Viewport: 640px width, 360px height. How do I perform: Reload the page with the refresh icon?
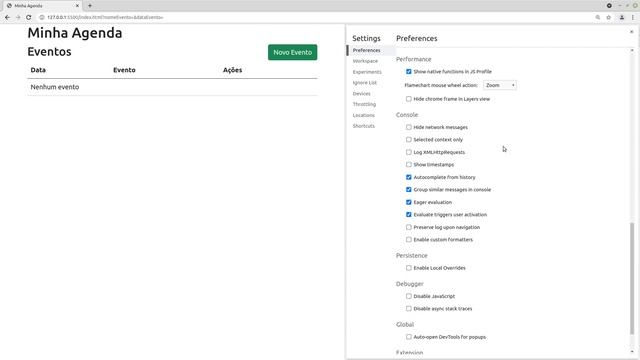[x=29, y=17]
